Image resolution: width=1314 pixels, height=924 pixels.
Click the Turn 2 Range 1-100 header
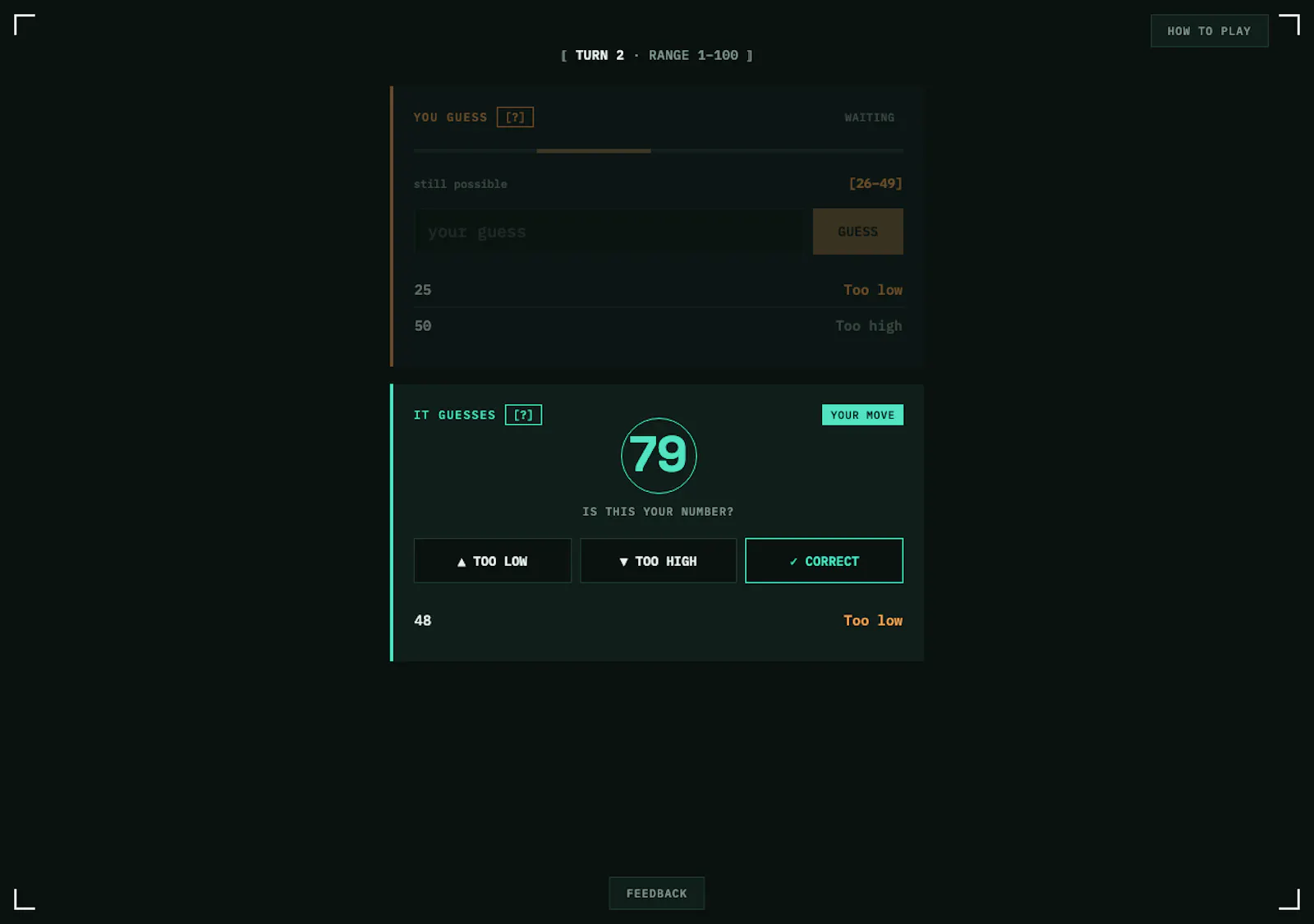click(657, 55)
